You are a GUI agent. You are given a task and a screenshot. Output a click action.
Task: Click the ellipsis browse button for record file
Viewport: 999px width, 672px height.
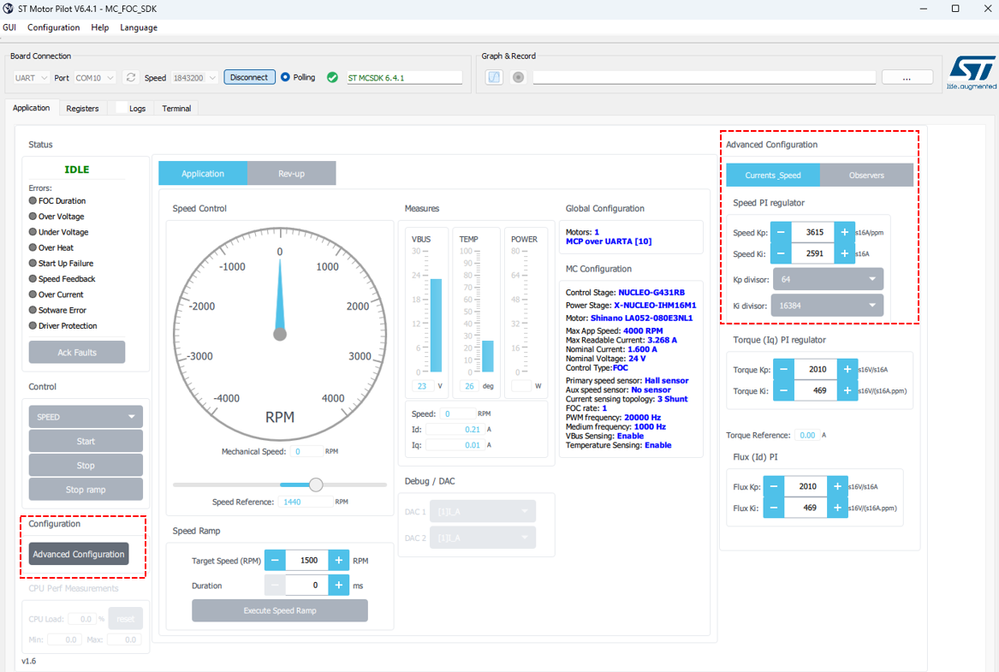pyautogui.click(x=907, y=78)
